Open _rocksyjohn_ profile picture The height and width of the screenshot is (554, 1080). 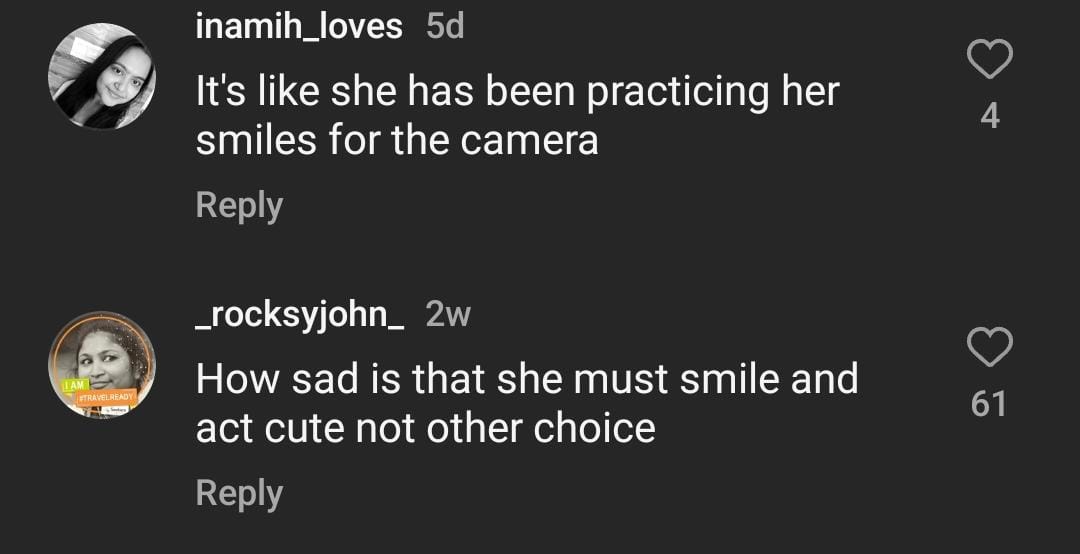point(102,364)
